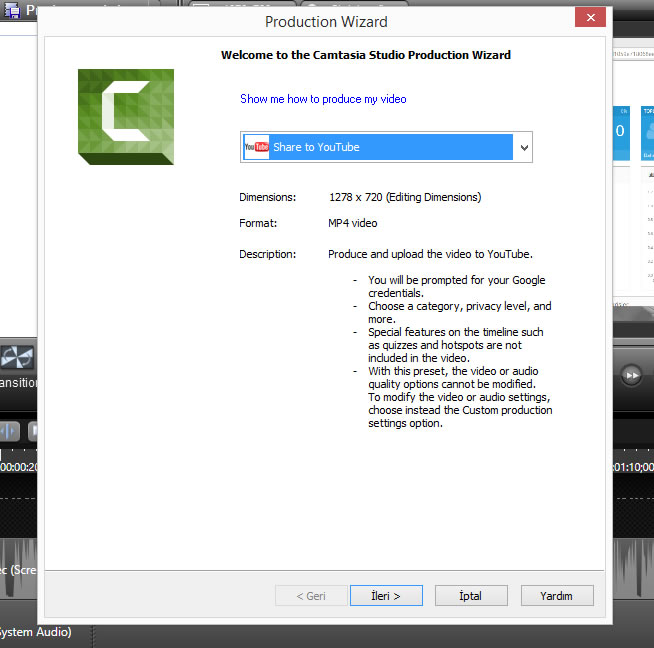Click the YouTube icon in the preset box

coord(257,147)
